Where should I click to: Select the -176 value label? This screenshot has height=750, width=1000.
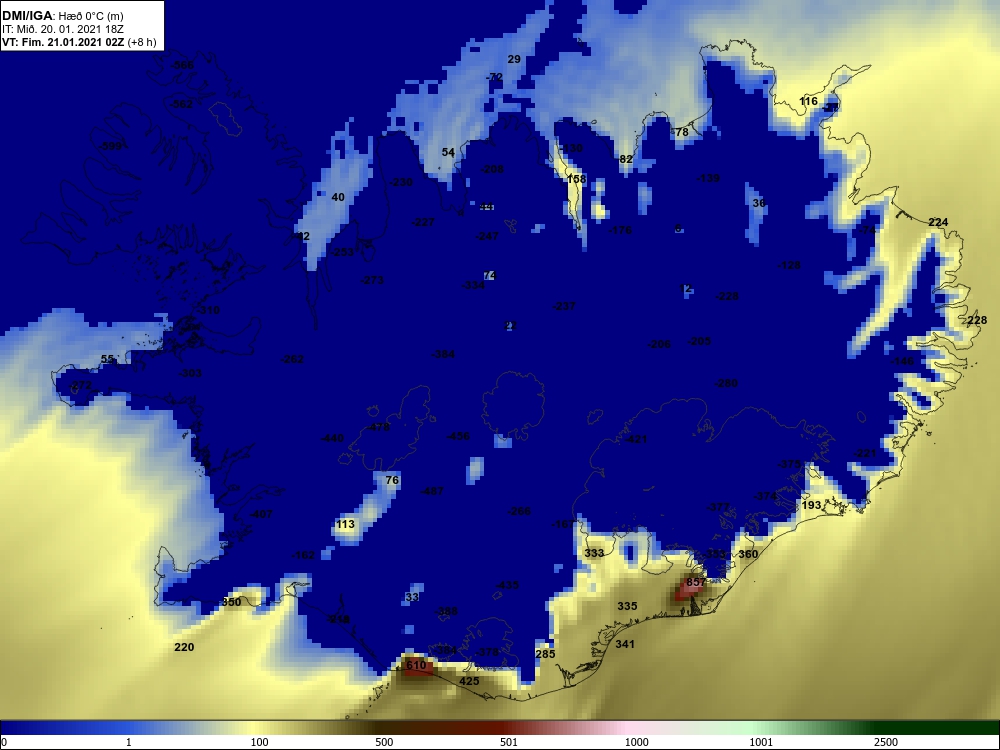click(620, 230)
